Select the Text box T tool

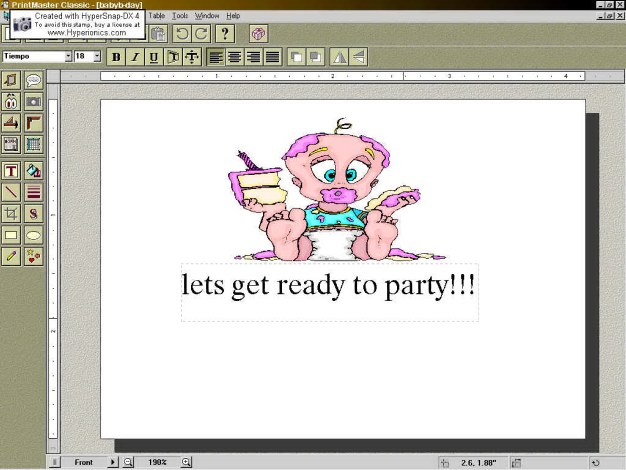coord(11,171)
